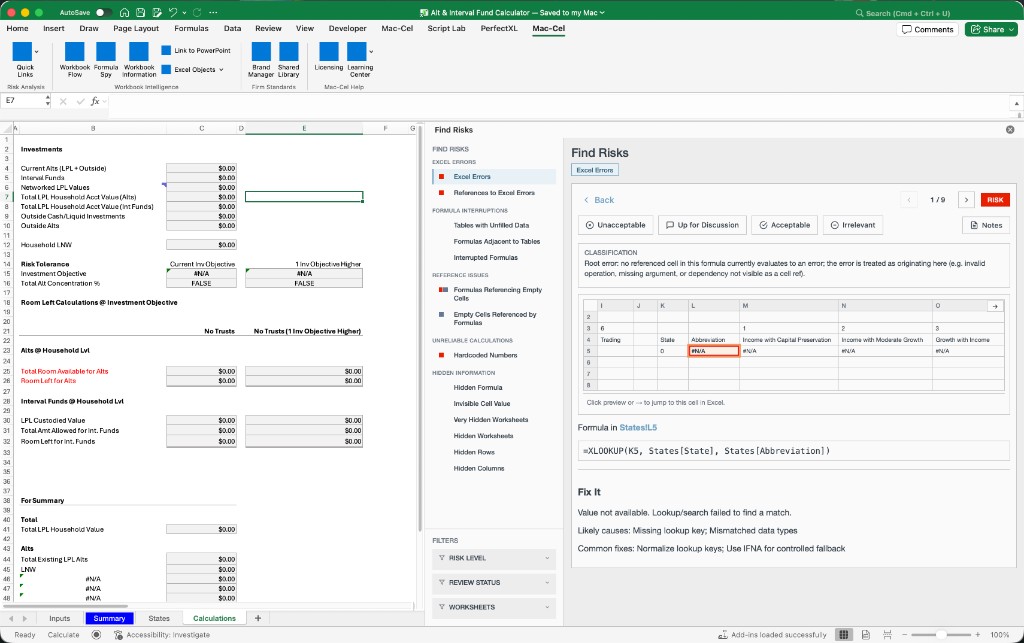Adjust the zoom slider in the status bar
The width and height of the screenshot is (1024, 643).
click(x=941, y=635)
